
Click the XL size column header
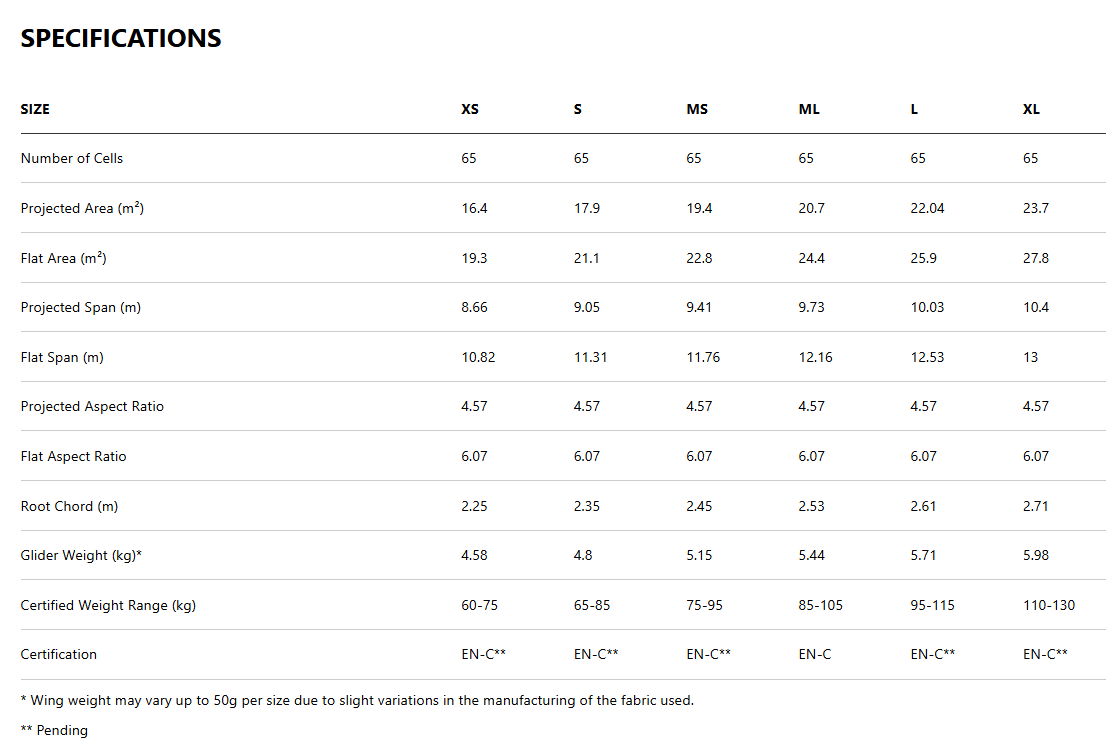pos(1031,109)
